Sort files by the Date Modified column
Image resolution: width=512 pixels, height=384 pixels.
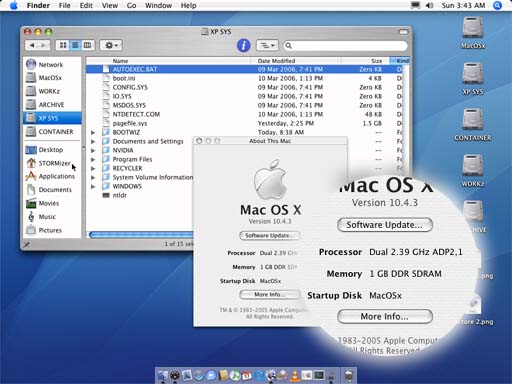296,61
